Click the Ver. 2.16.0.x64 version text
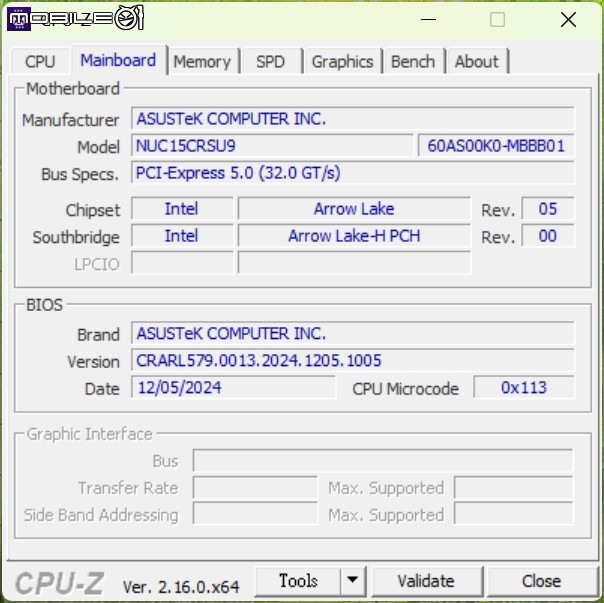 181,587
